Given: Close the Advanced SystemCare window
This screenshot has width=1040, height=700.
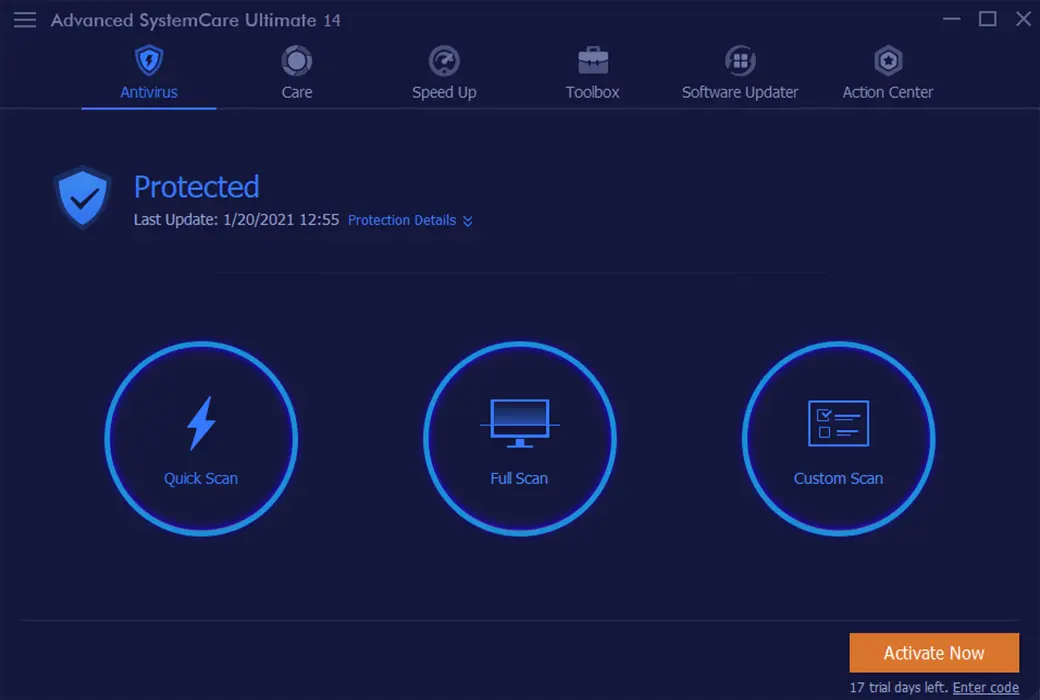Looking at the screenshot, I should (1023, 19).
